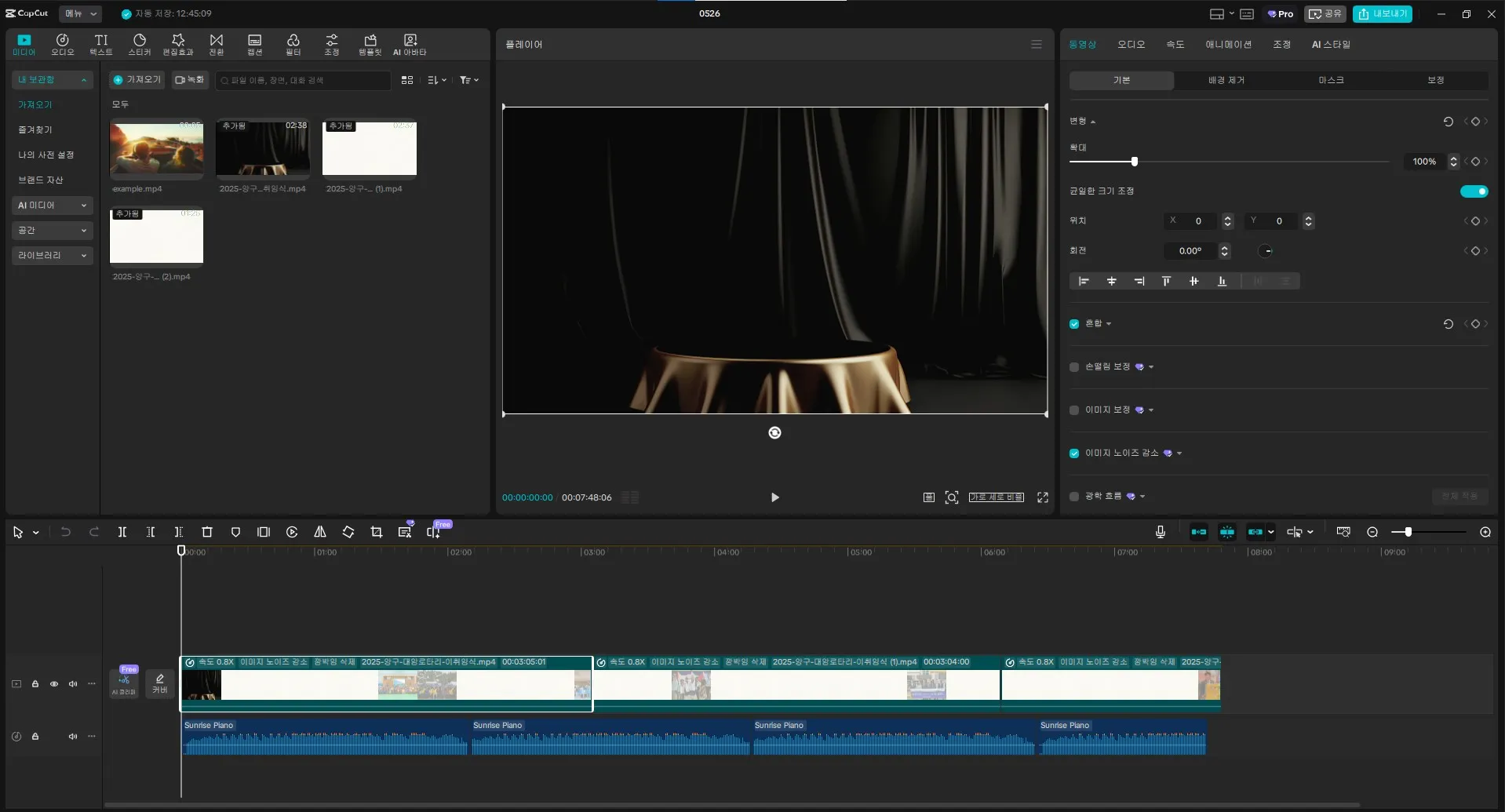Toggle 균일한 크기 조정 uniform scale switch
The width and height of the screenshot is (1505, 812).
tap(1474, 191)
